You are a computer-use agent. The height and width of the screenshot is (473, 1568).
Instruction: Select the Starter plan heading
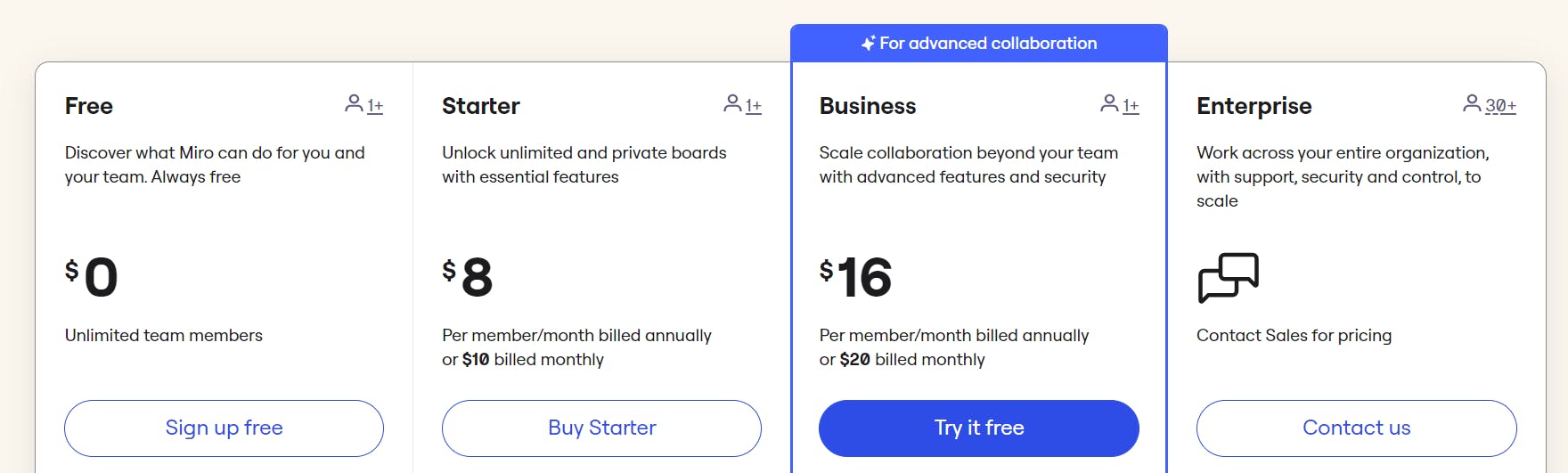pyautogui.click(x=480, y=106)
